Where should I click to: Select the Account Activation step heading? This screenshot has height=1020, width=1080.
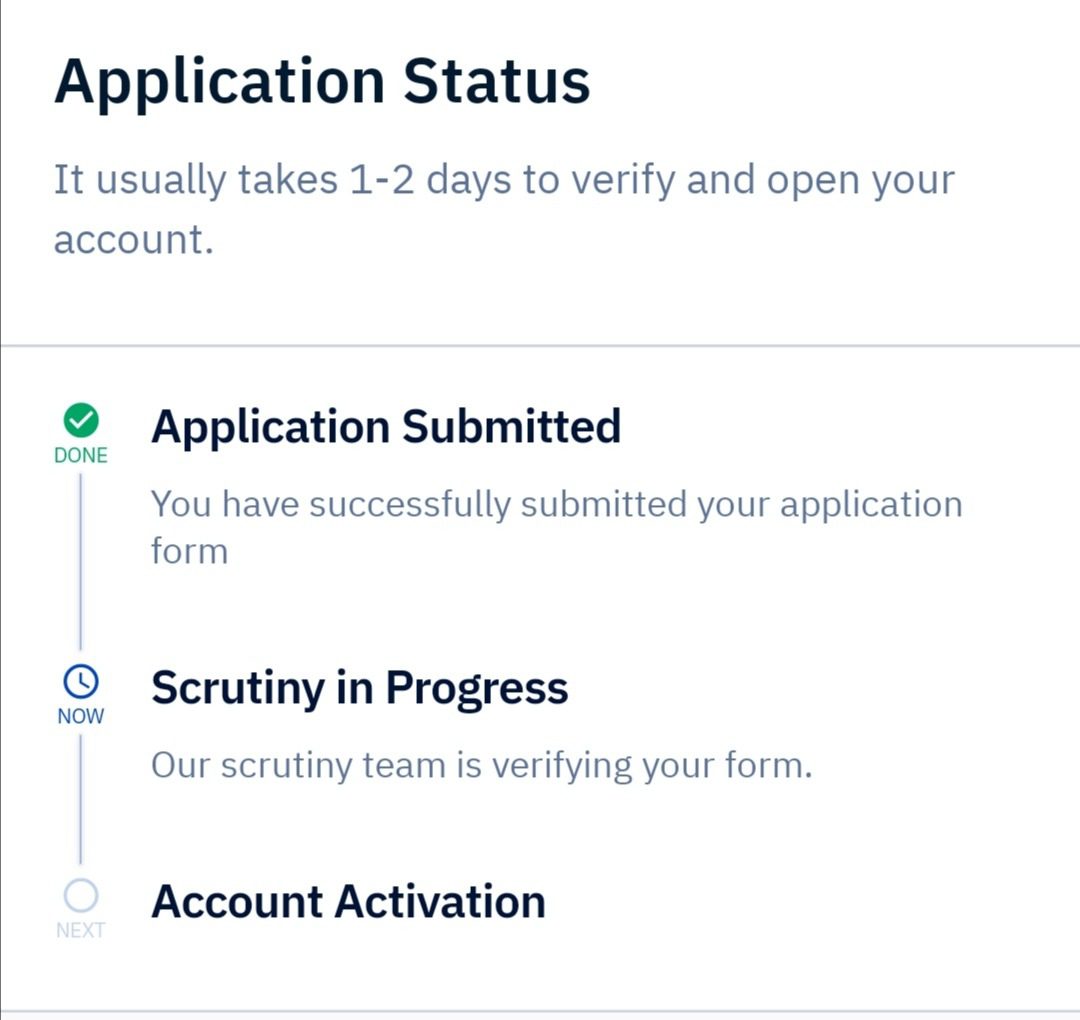click(348, 901)
